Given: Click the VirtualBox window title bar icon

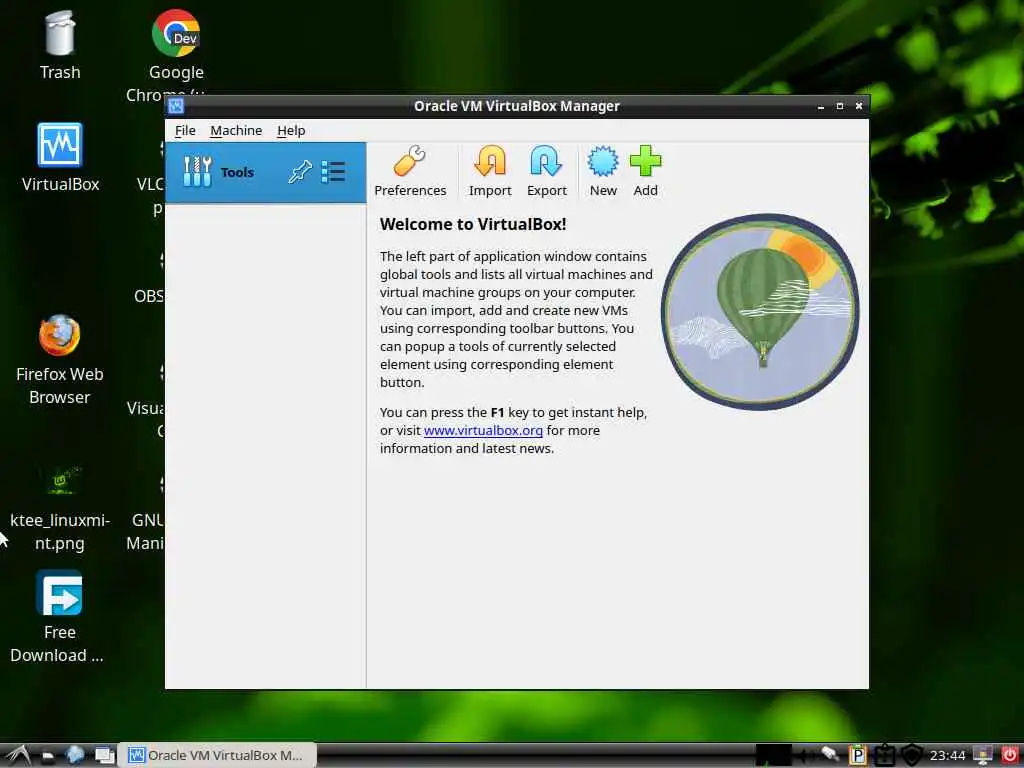Looking at the screenshot, I should pyautogui.click(x=176, y=106).
